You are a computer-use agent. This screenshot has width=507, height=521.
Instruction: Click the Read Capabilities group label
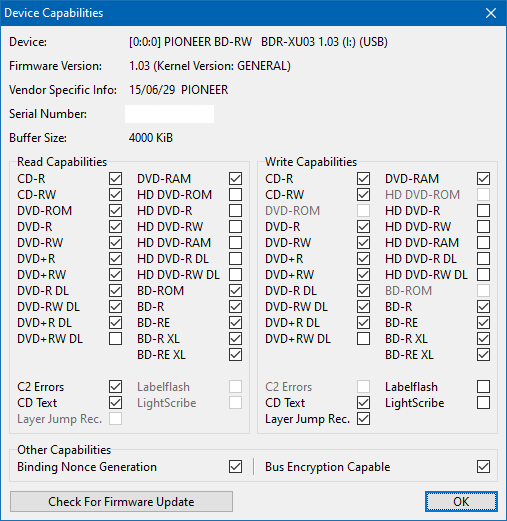coord(62,162)
